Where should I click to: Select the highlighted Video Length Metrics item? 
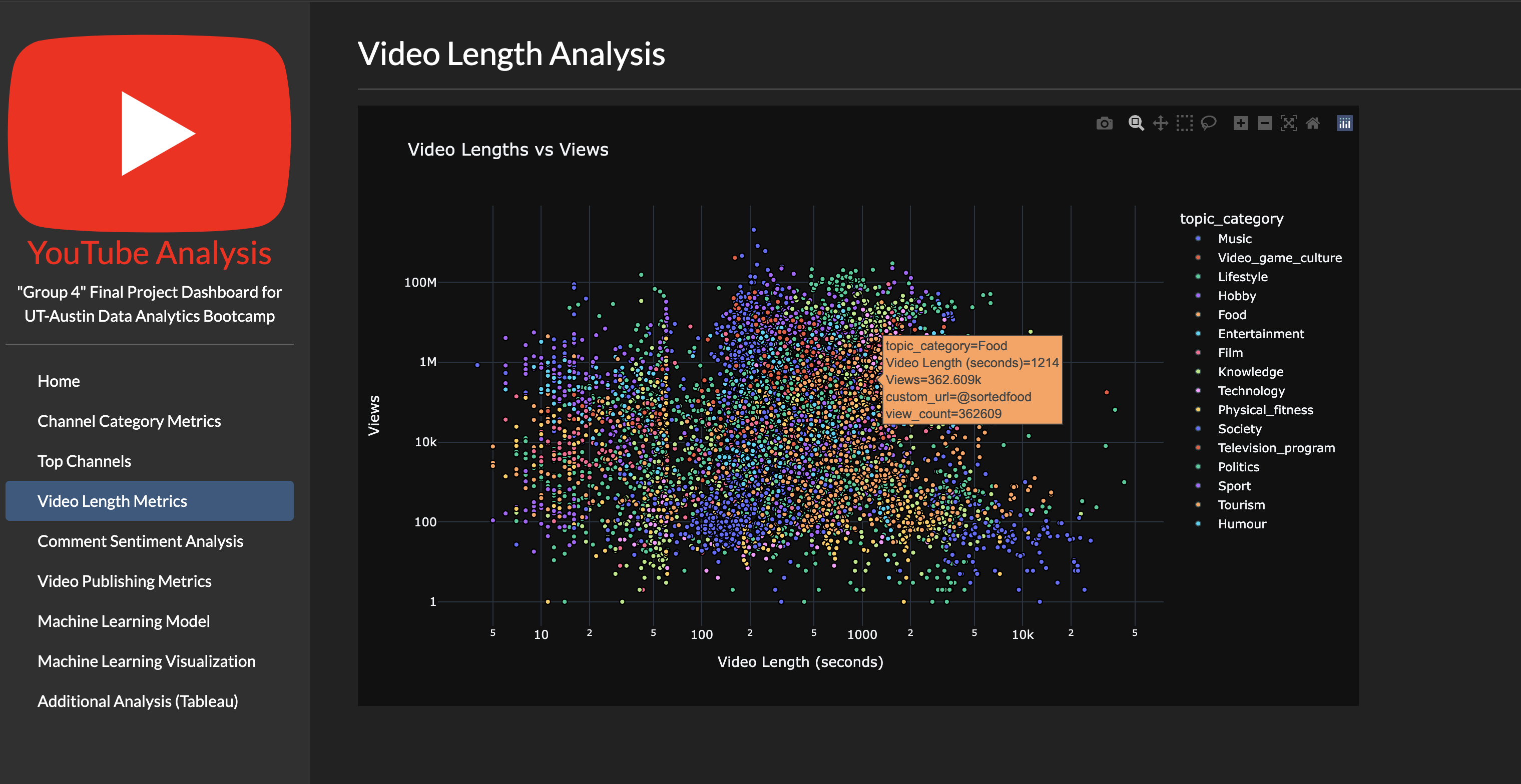pos(112,501)
